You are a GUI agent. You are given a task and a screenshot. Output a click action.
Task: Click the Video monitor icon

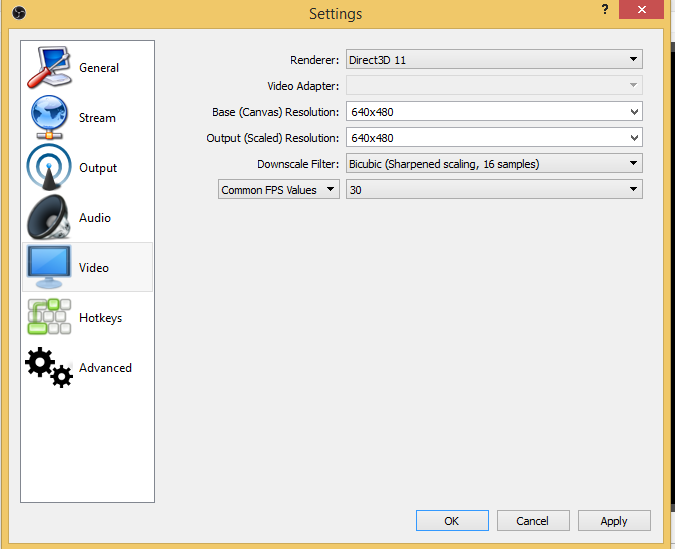[49, 267]
